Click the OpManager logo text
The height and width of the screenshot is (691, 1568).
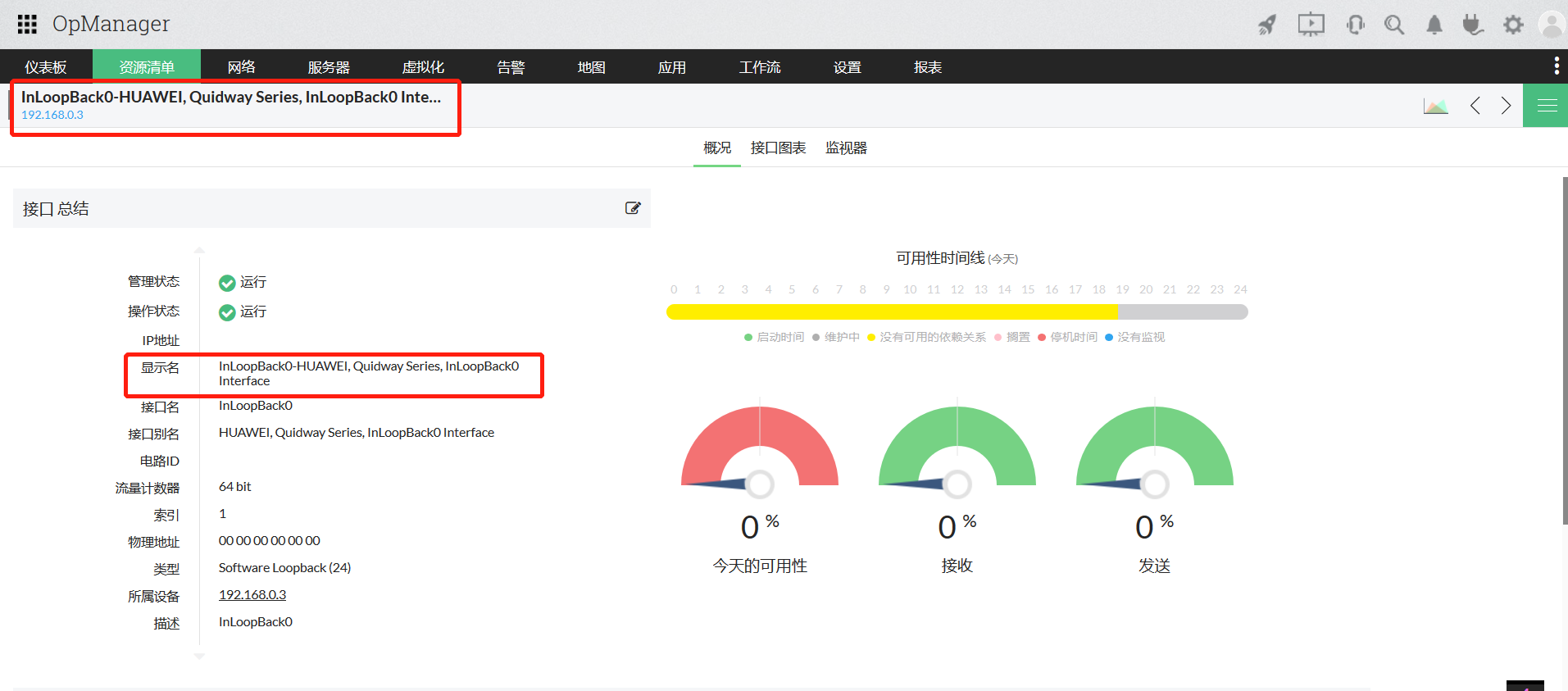tap(111, 24)
